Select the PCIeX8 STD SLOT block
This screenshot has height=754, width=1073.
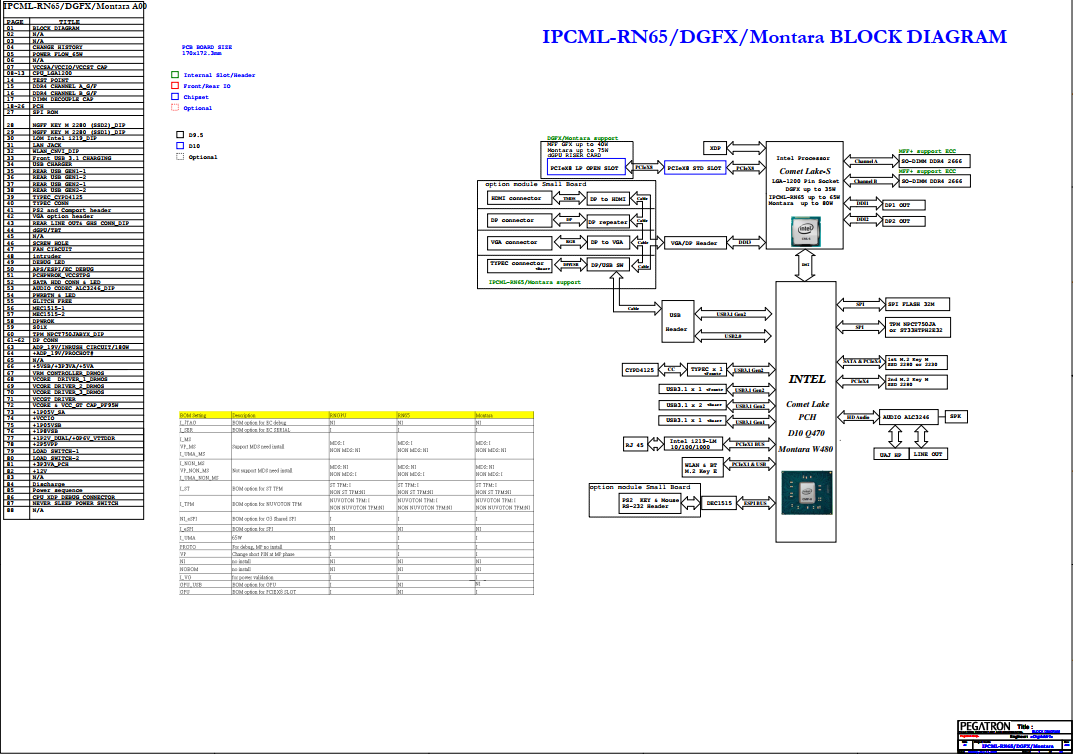pos(695,168)
